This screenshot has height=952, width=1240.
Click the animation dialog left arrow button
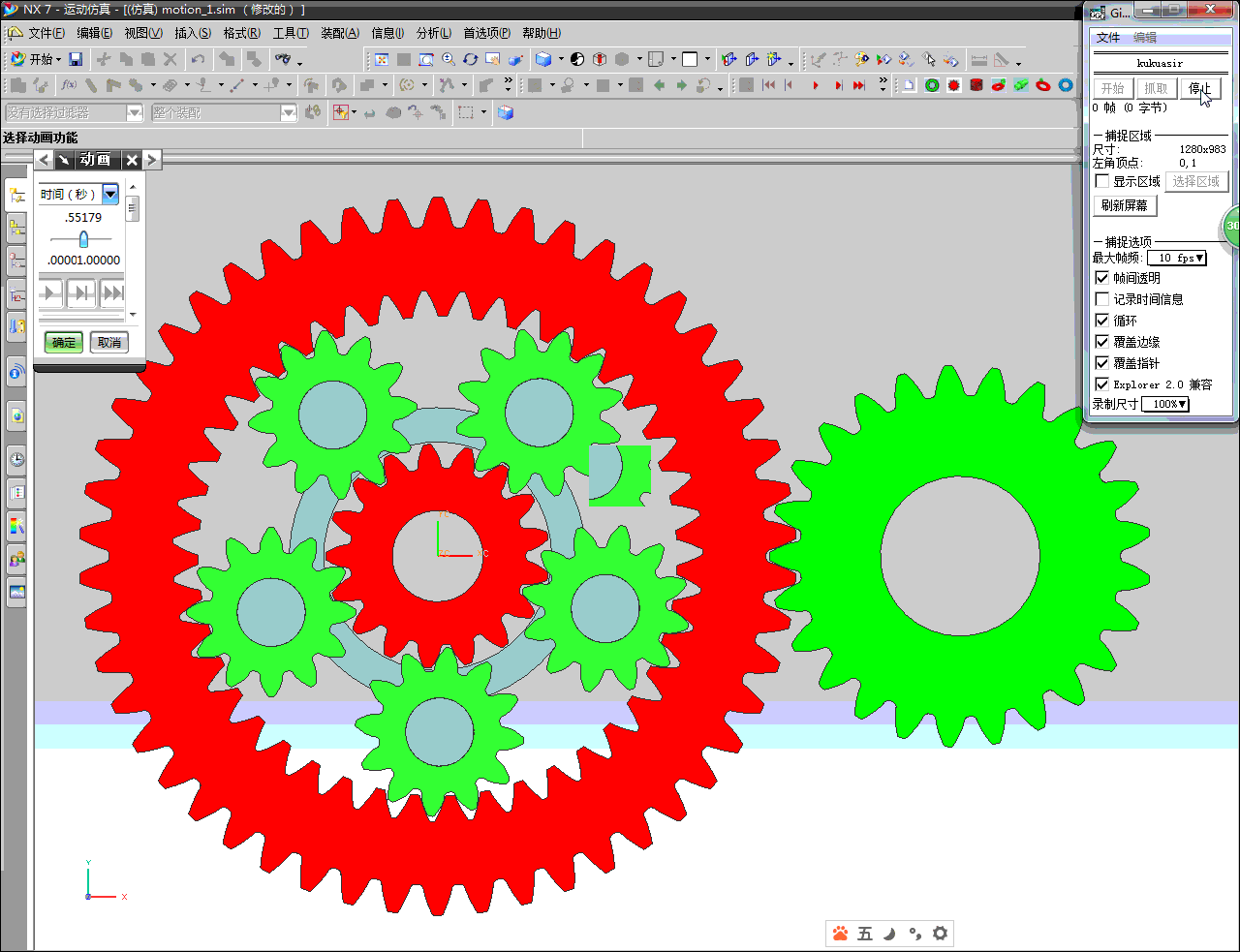click(45, 160)
